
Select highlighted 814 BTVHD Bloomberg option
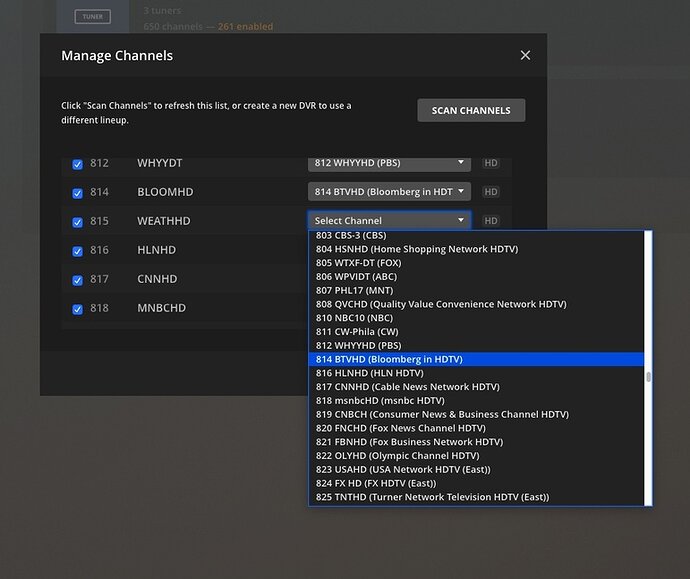388,359
